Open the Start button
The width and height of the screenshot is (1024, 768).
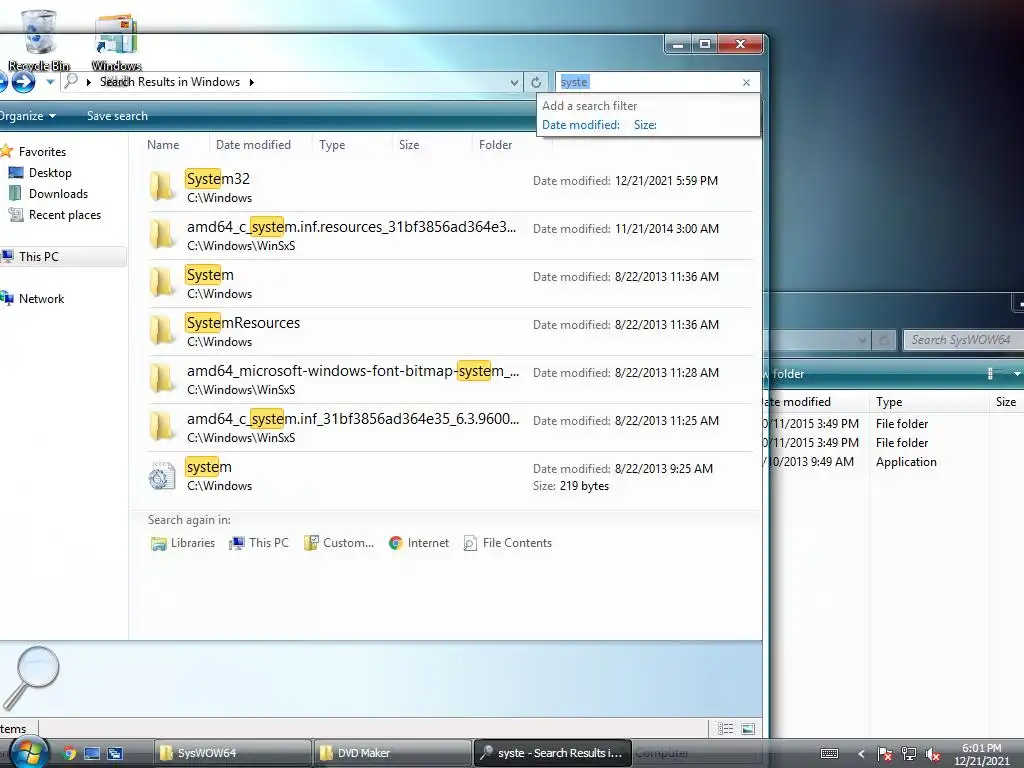[x=29, y=753]
